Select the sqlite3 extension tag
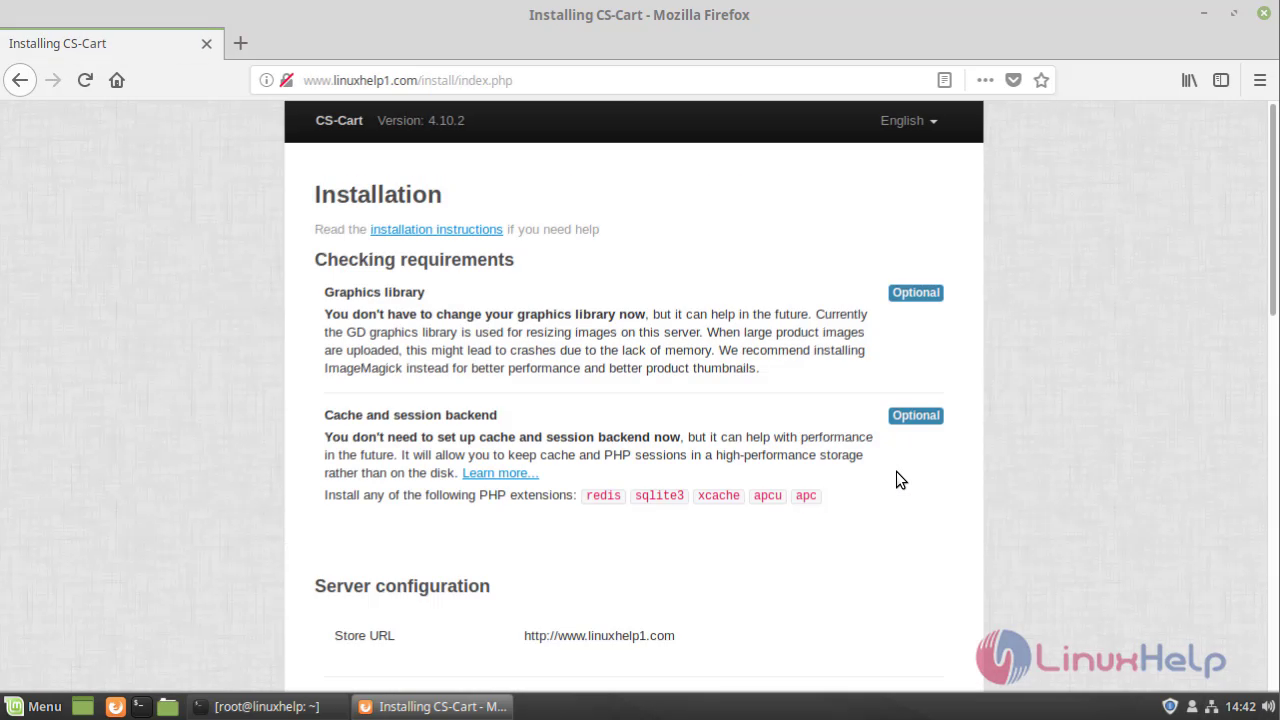The height and width of the screenshot is (720, 1280). tap(659, 496)
